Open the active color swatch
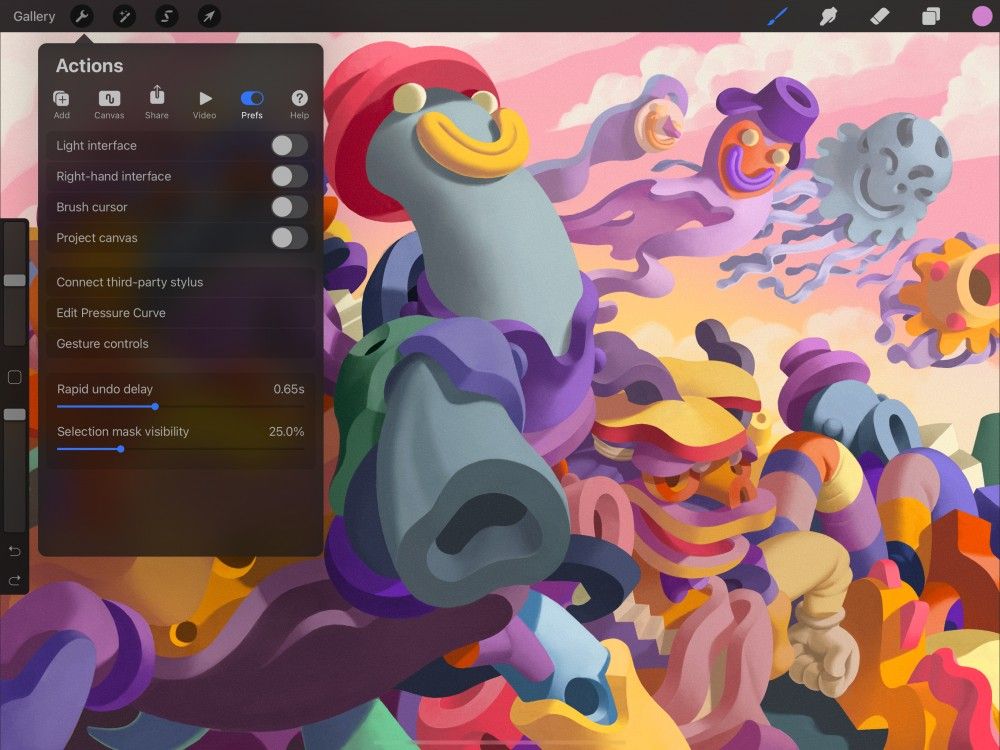The height and width of the screenshot is (750, 1000). coord(981,16)
